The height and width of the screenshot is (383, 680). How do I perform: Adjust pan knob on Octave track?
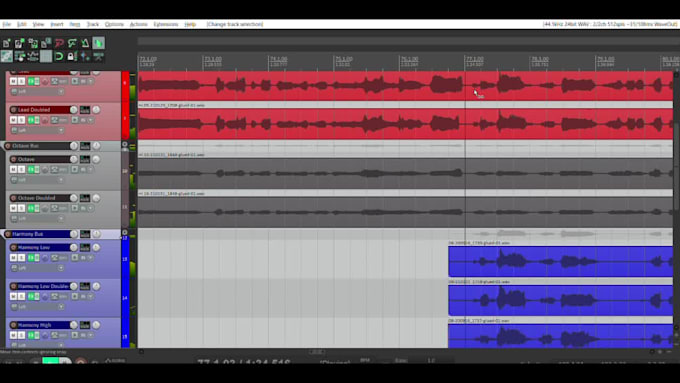tap(96, 159)
